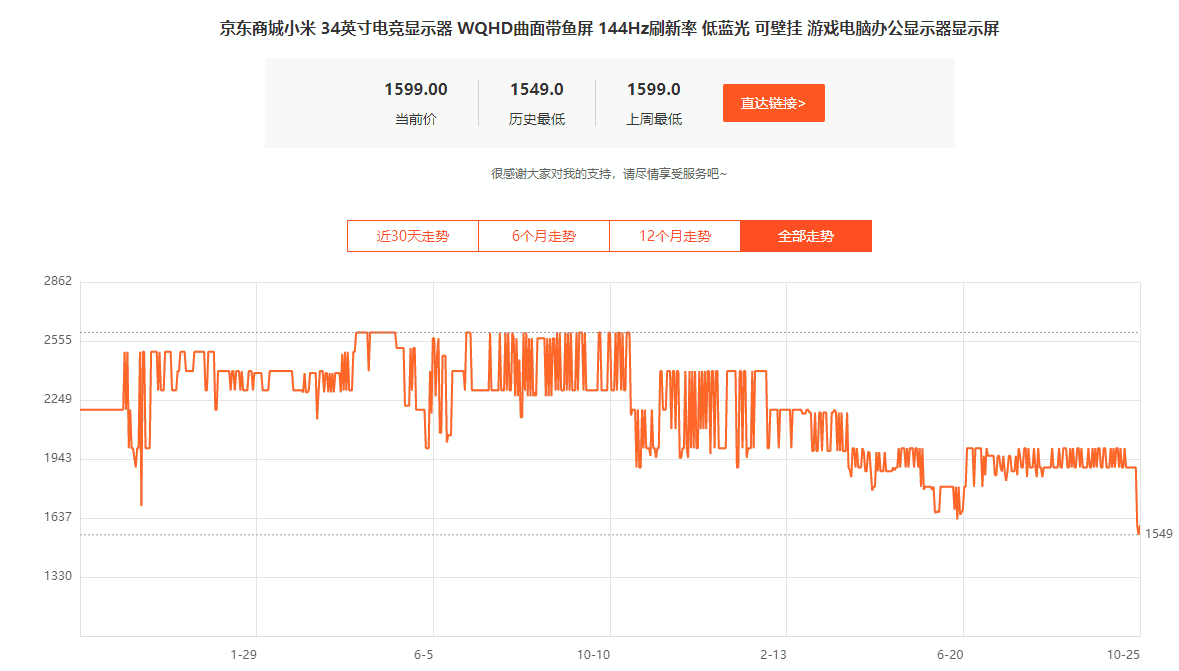Click the 1549 end-of-line price label

pos(1159,534)
